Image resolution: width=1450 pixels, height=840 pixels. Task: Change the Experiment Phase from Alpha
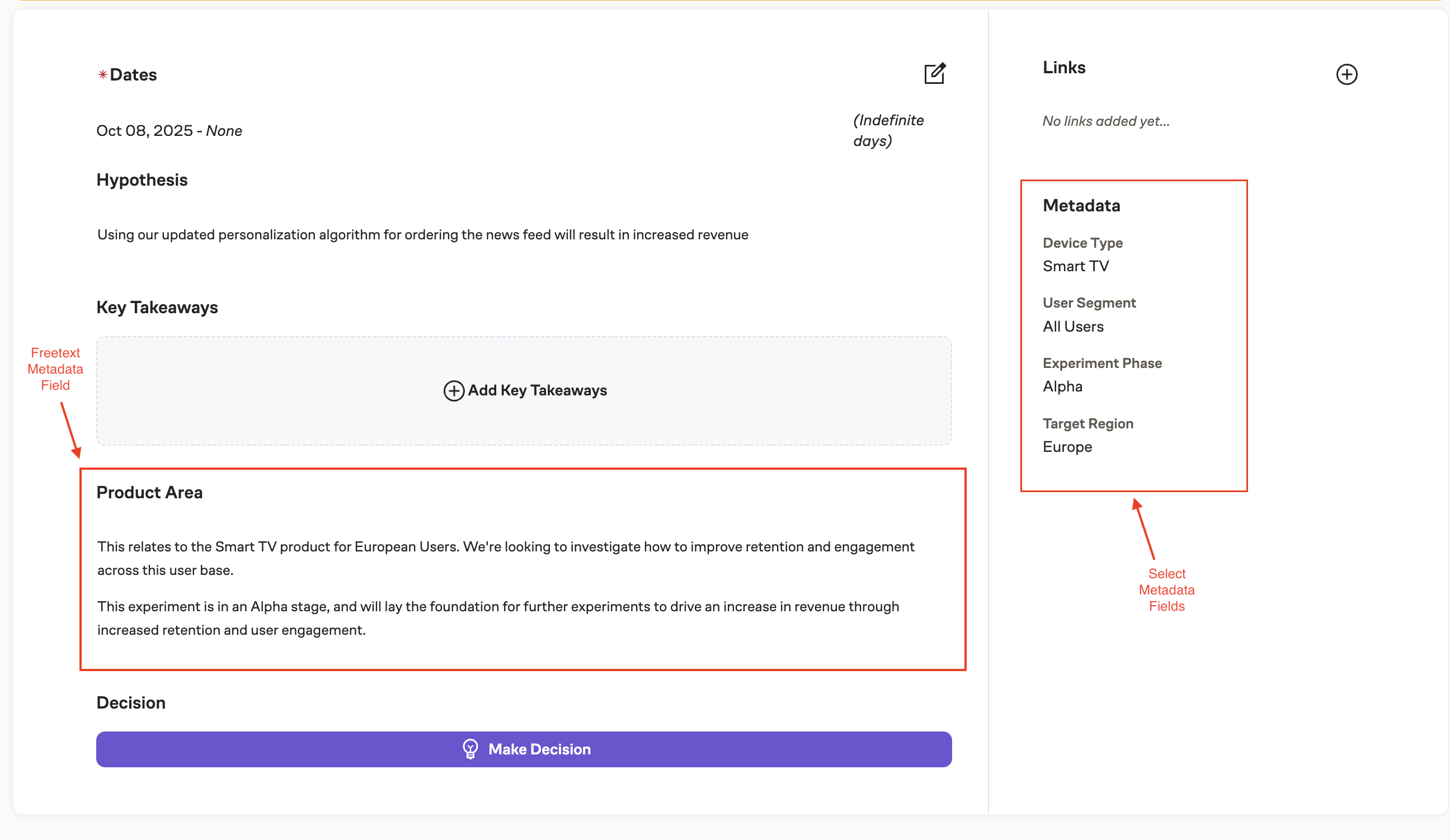tap(1062, 386)
